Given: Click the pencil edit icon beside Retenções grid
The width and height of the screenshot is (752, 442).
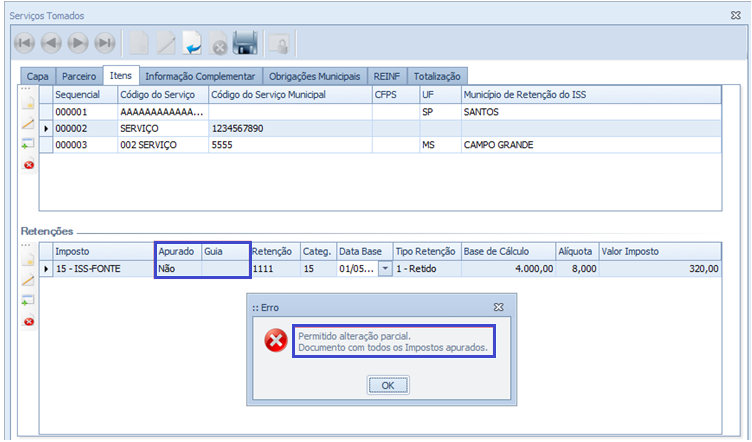Looking at the screenshot, I should pyautogui.click(x=28, y=281).
